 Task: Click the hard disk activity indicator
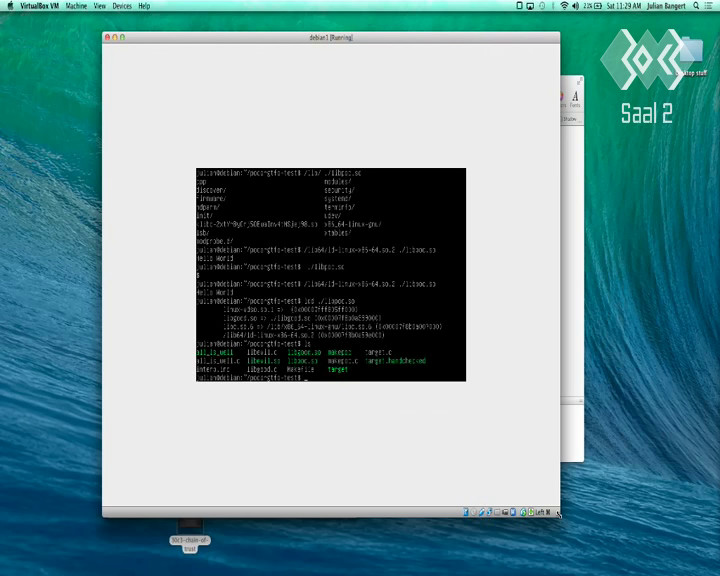click(x=466, y=512)
